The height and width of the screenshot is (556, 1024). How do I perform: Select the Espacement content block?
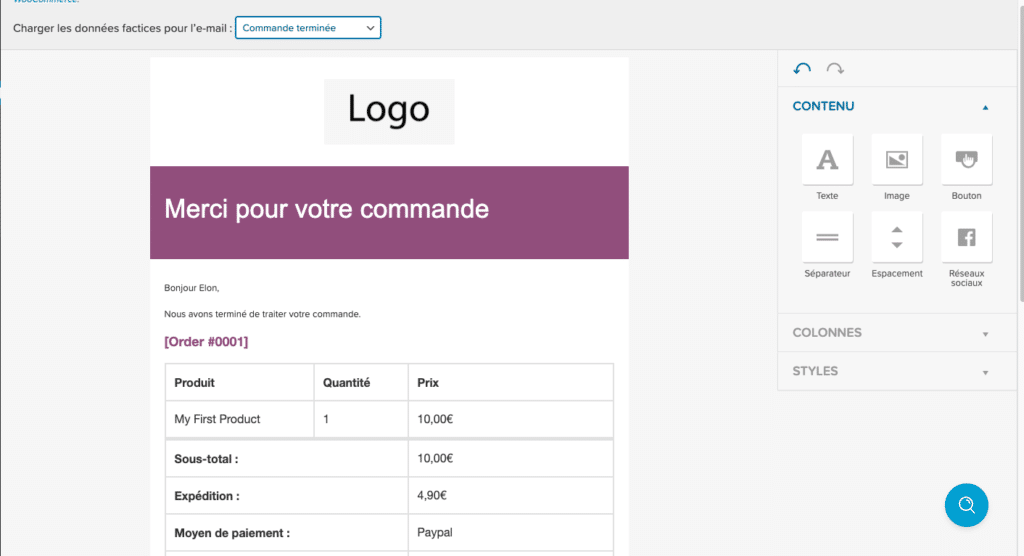click(897, 237)
